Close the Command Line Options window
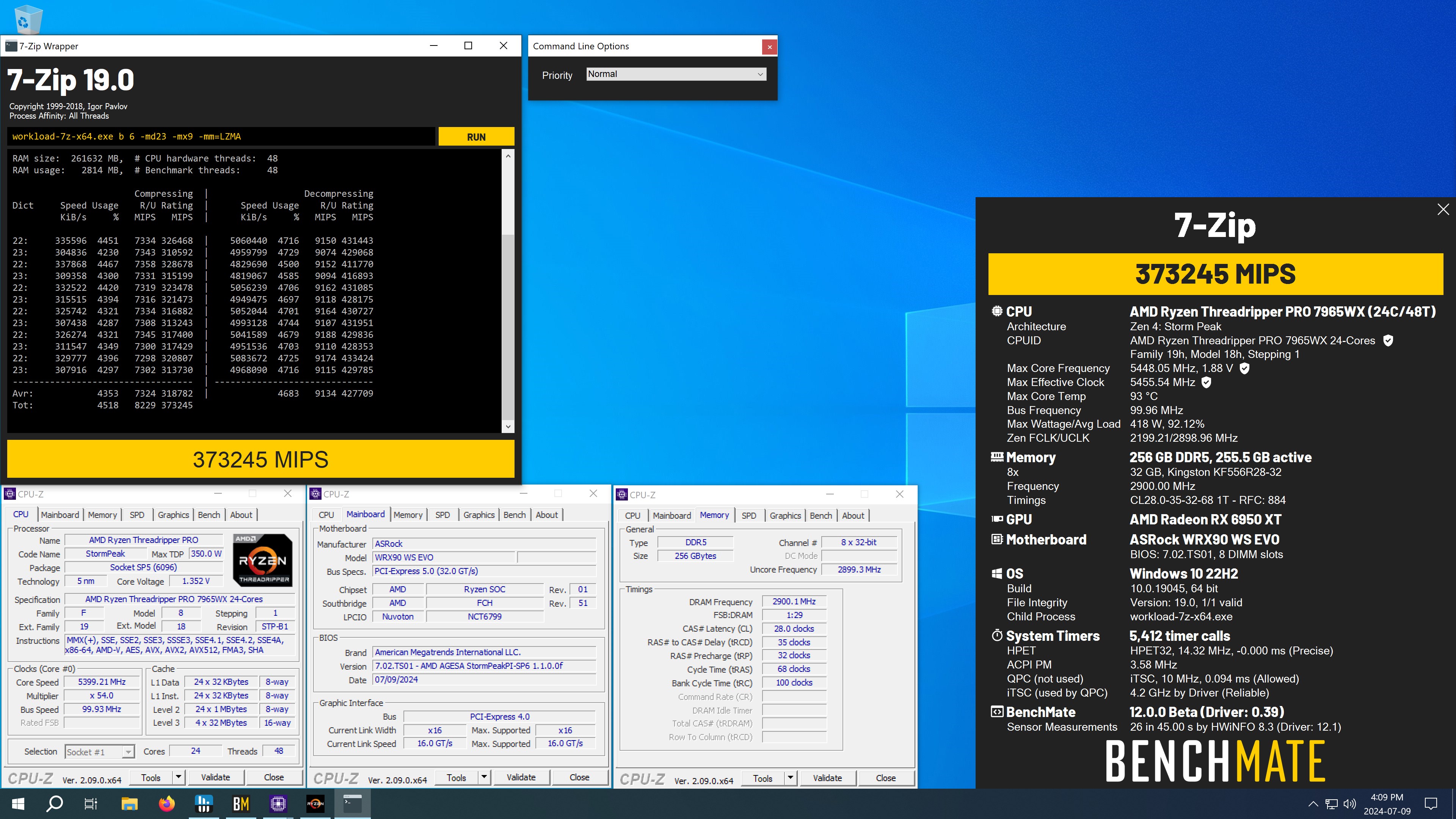This screenshot has height=819, width=1456. (x=769, y=47)
